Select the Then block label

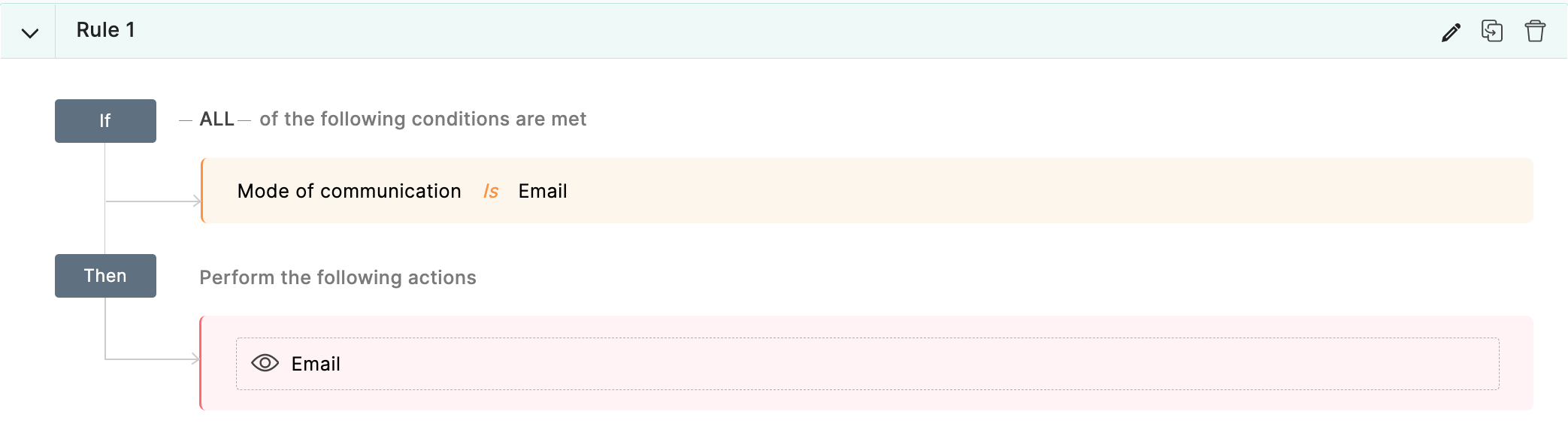point(105,276)
